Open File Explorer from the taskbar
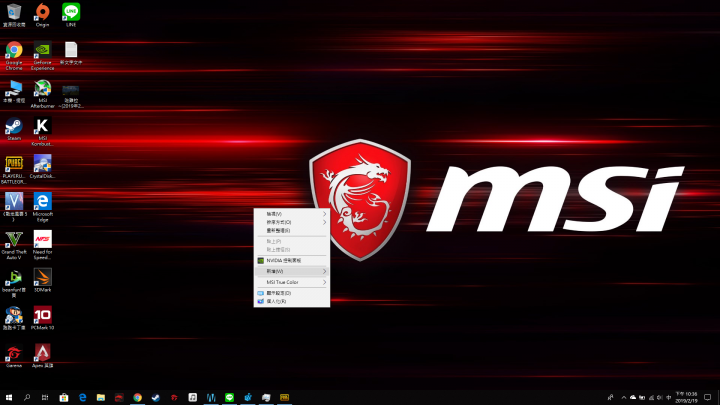Screen dimensions: 720x405 click(x=101, y=397)
